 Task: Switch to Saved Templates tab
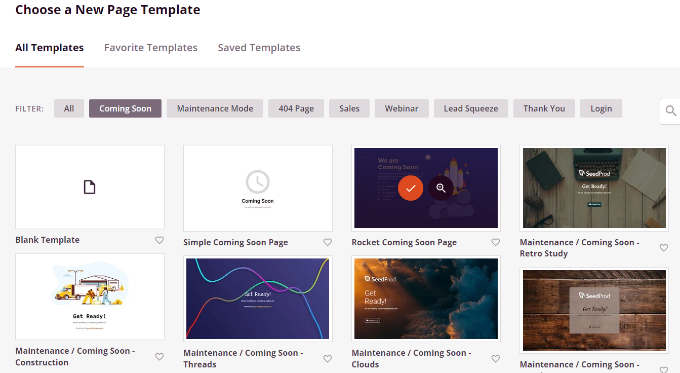(x=259, y=48)
